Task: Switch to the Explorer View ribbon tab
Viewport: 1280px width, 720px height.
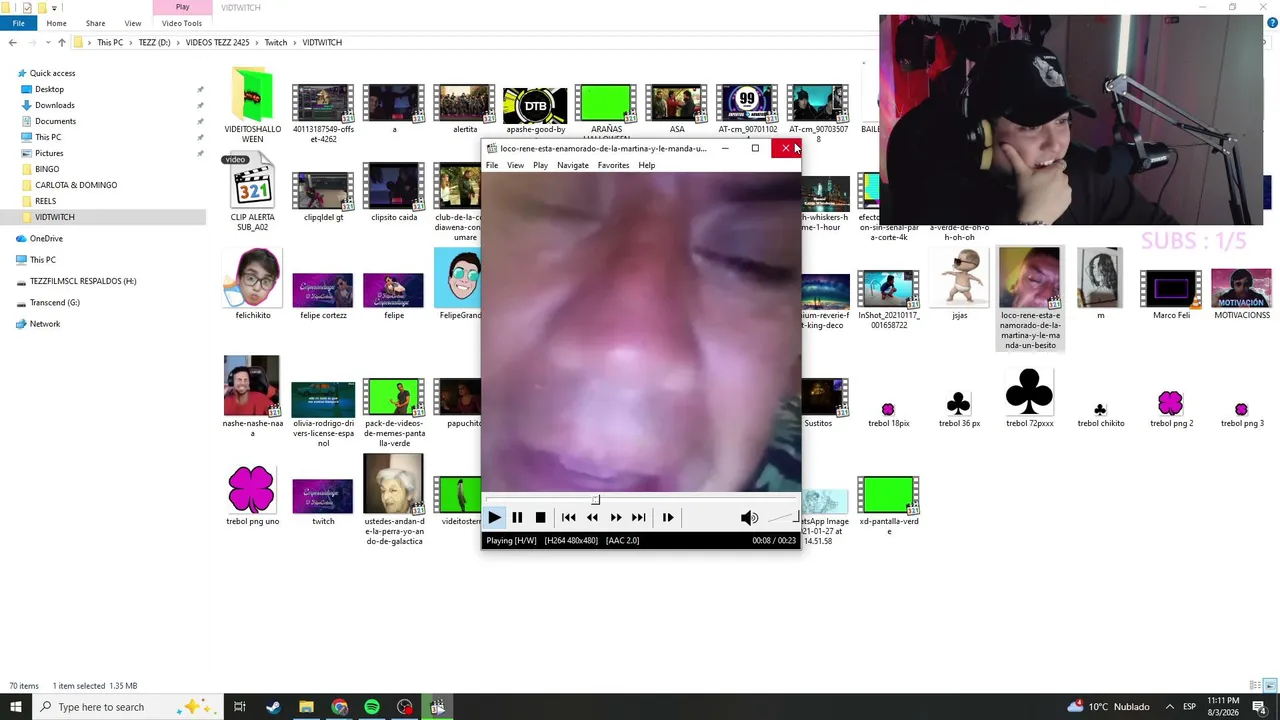Action: tap(132, 23)
